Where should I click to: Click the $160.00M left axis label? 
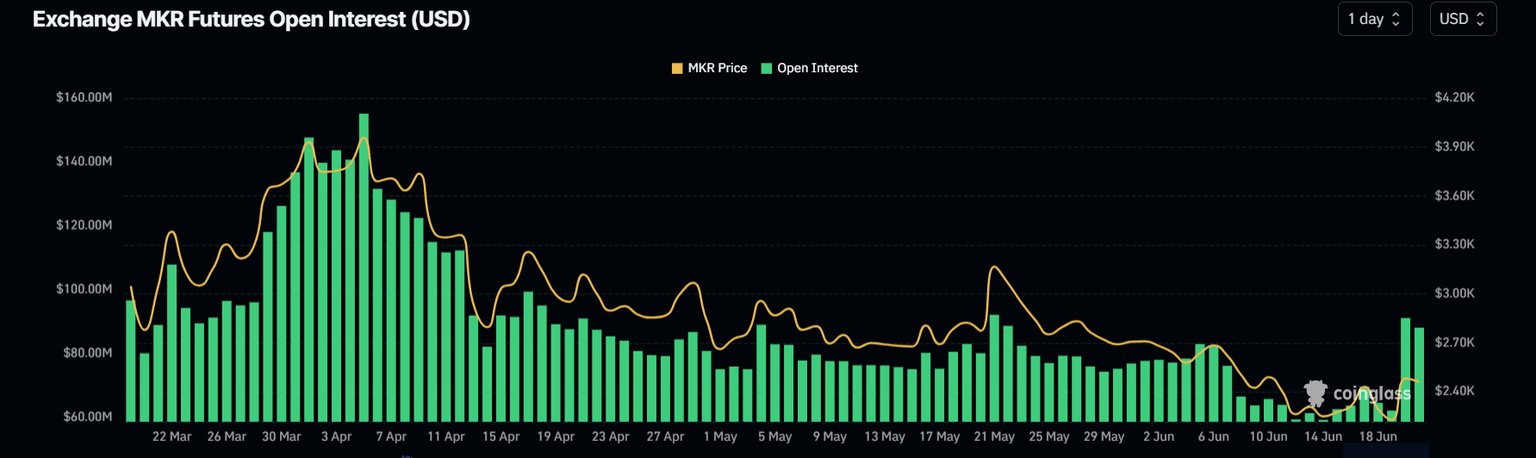point(84,98)
